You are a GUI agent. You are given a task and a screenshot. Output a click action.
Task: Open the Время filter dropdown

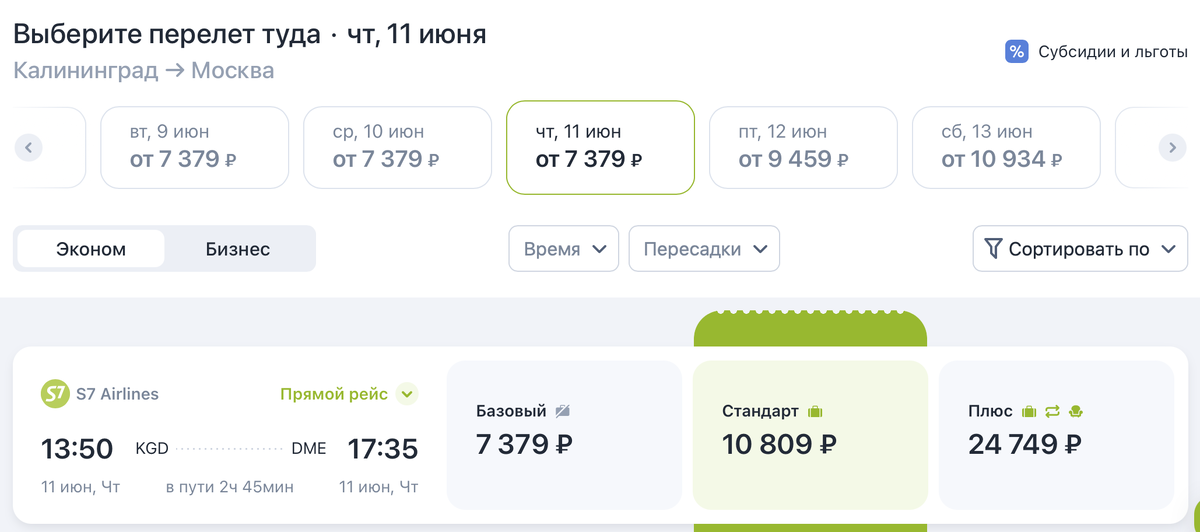pos(564,249)
